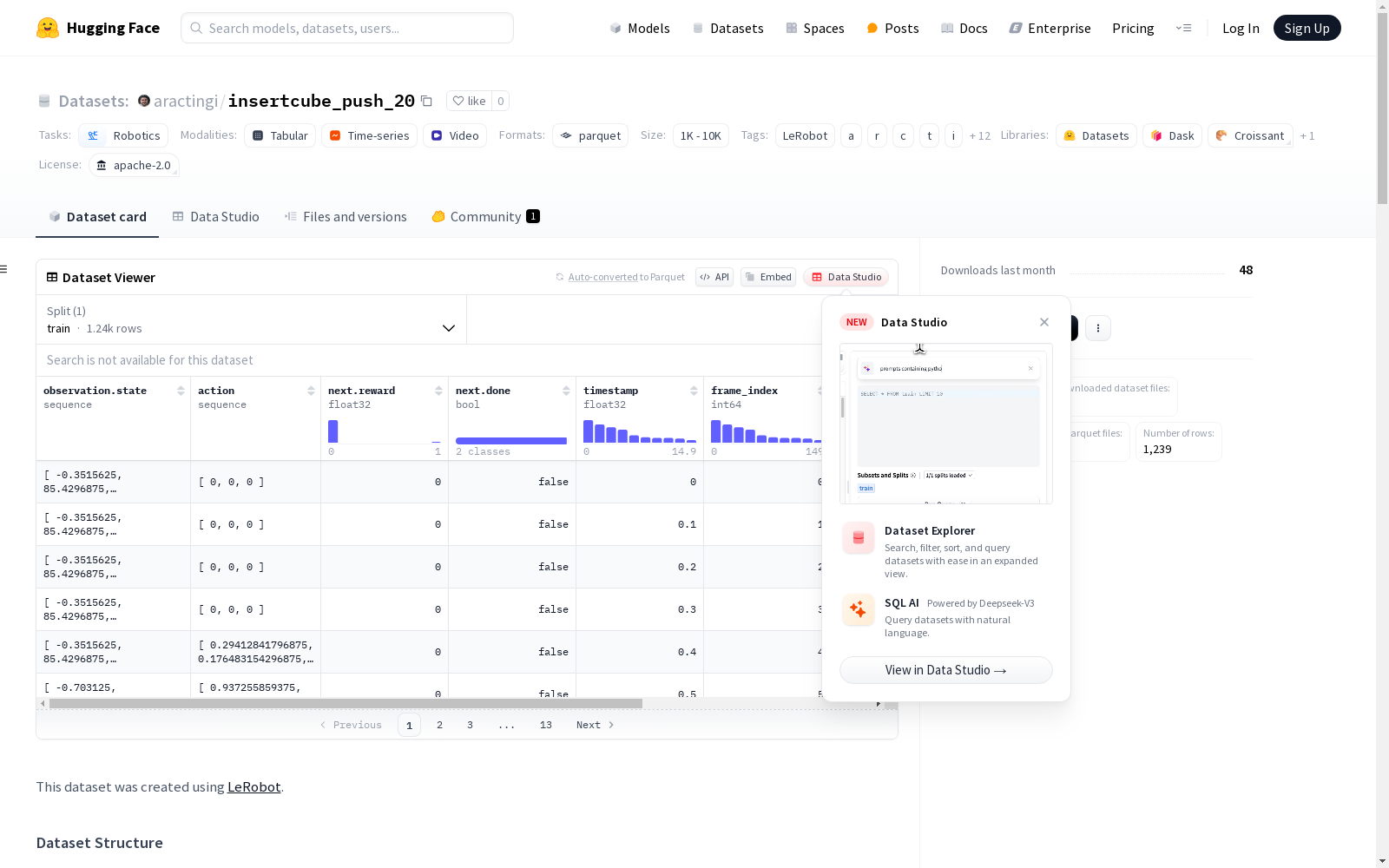The image size is (1389, 868).
Task: Open the LeRobot link in the description
Action: (253, 787)
